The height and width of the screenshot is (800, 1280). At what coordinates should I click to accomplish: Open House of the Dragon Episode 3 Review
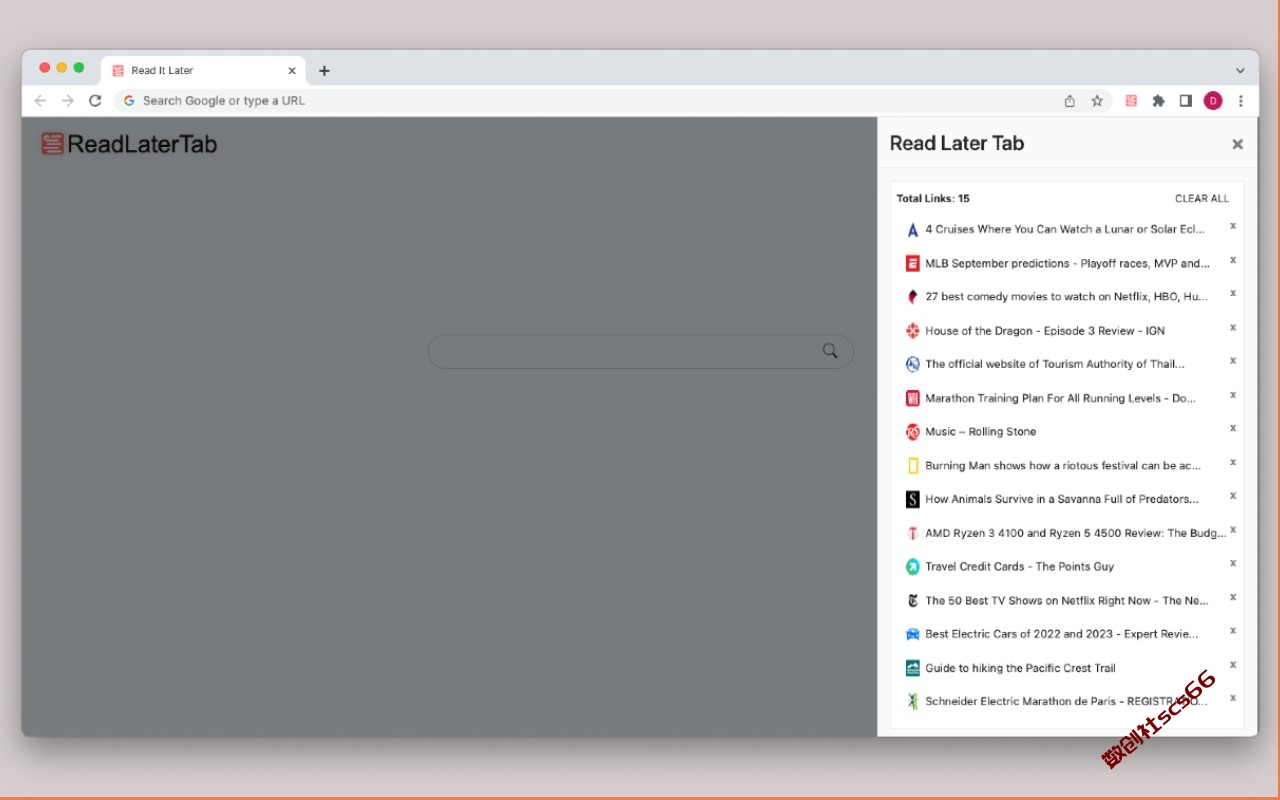[1045, 331]
